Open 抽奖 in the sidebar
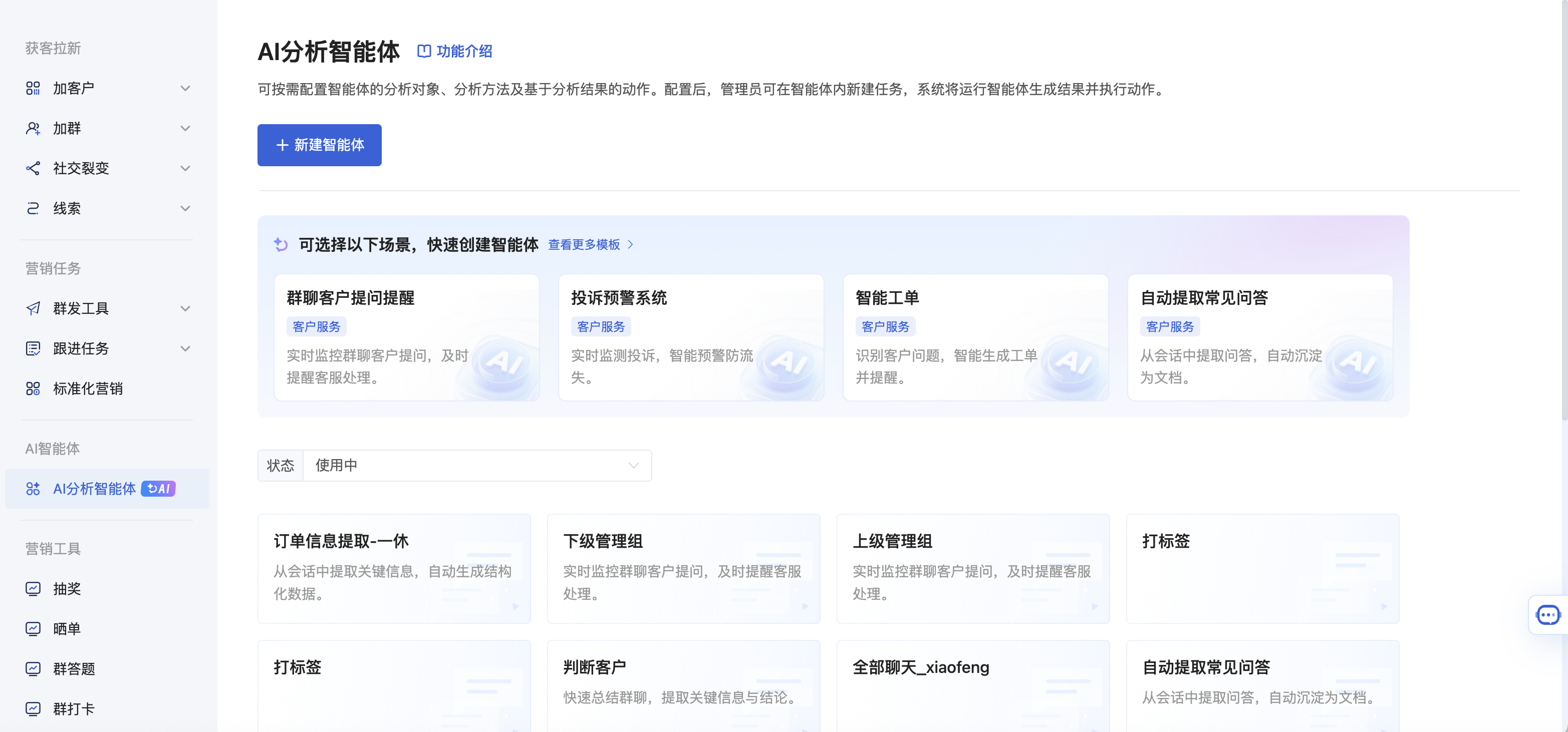 pyautogui.click(x=107, y=588)
